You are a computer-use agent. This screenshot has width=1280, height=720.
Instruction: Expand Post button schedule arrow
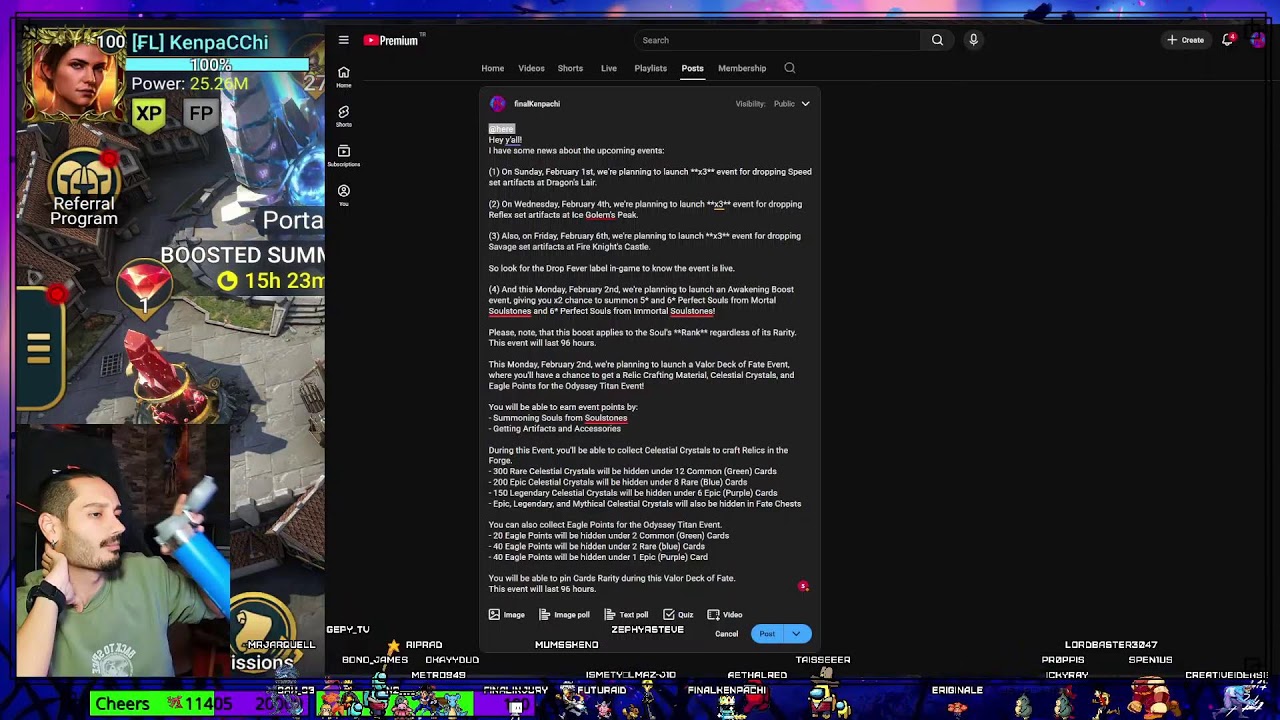pos(796,634)
